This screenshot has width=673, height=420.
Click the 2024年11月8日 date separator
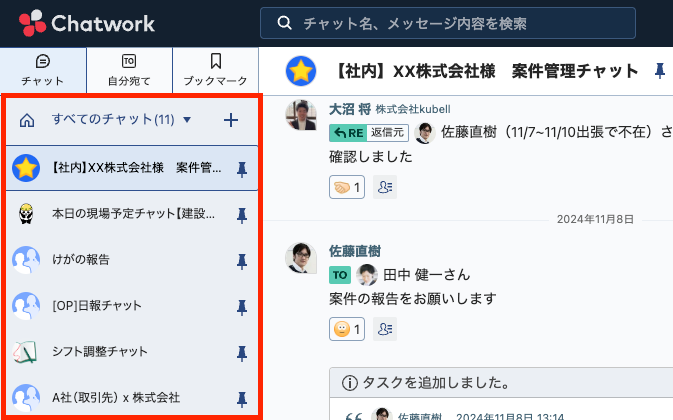click(595, 219)
